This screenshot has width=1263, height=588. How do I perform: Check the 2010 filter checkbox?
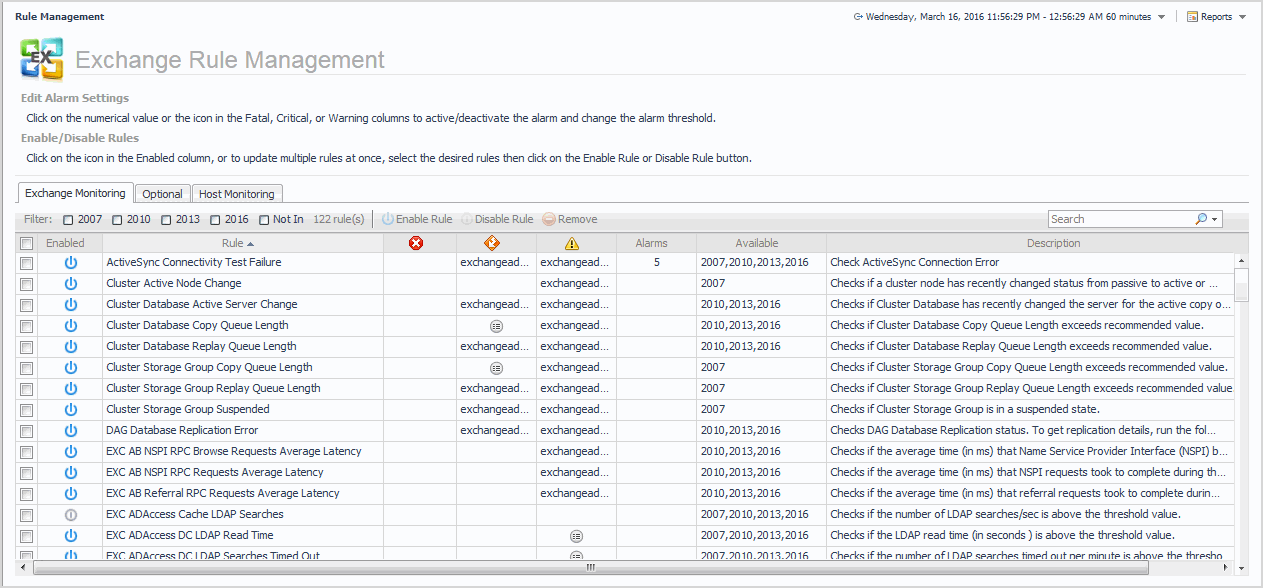click(x=117, y=220)
